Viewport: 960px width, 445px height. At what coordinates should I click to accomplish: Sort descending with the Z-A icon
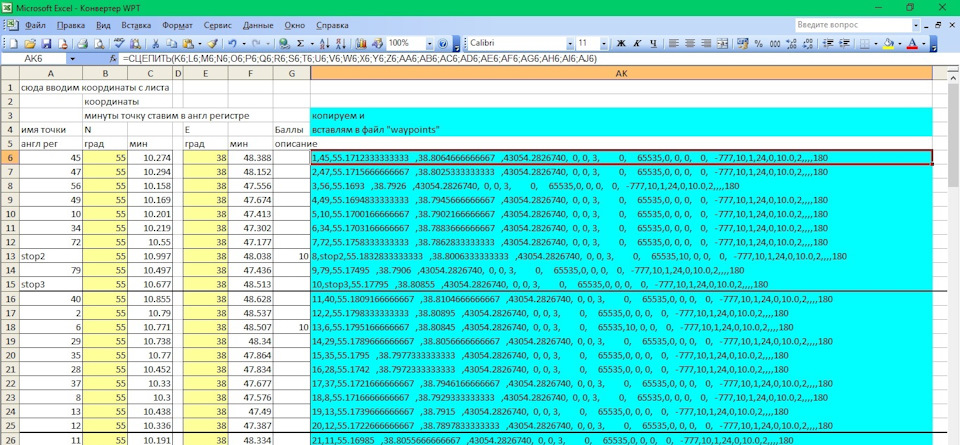(x=341, y=44)
